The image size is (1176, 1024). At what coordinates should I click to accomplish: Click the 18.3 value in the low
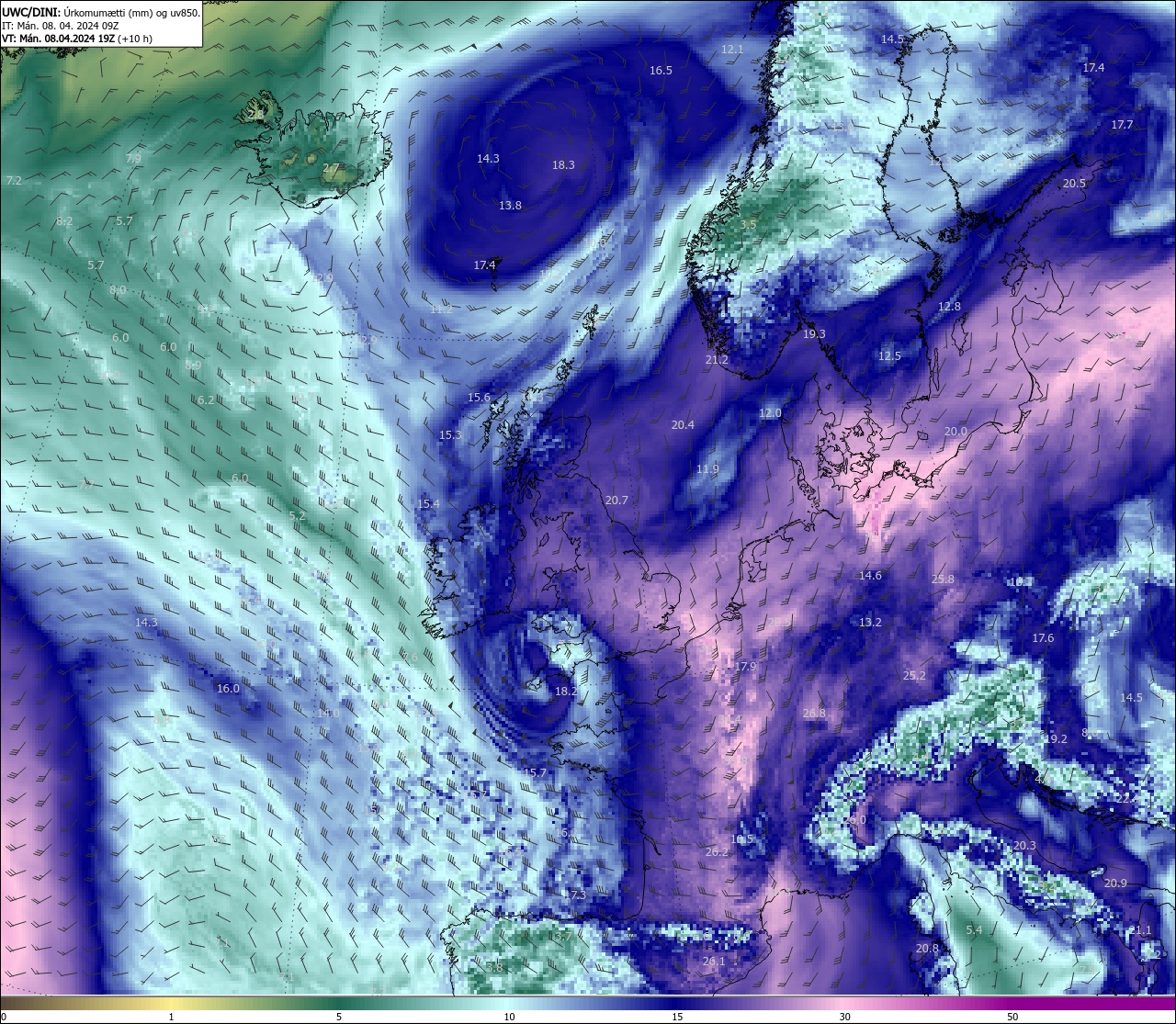click(563, 165)
